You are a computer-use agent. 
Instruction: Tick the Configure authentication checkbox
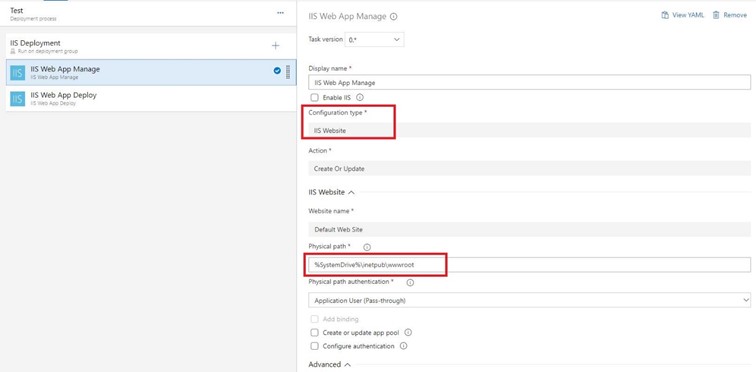(314, 346)
